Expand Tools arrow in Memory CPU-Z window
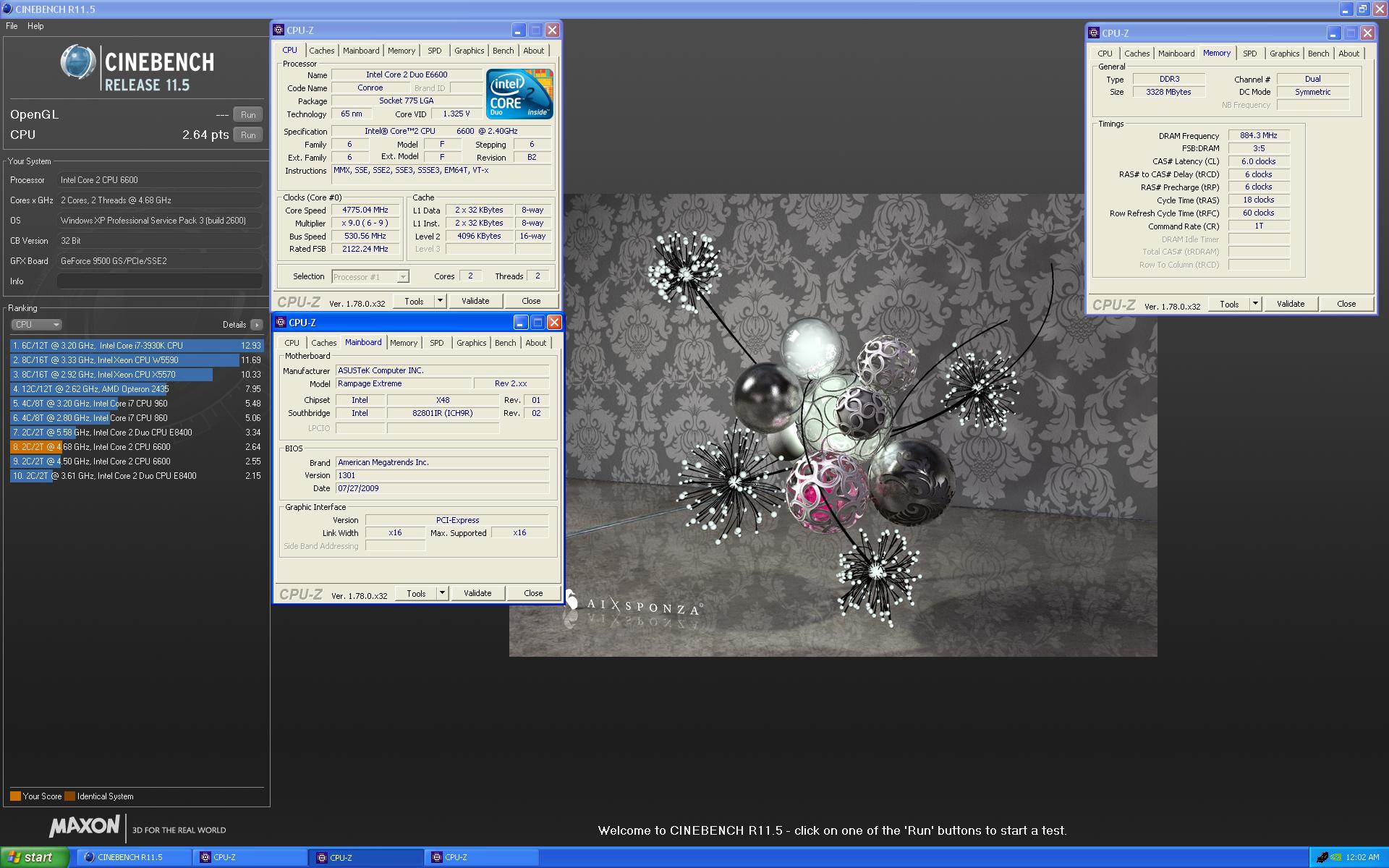Image resolution: width=1389 pixels, height=868 pixels. click(x=1255, y=304)
